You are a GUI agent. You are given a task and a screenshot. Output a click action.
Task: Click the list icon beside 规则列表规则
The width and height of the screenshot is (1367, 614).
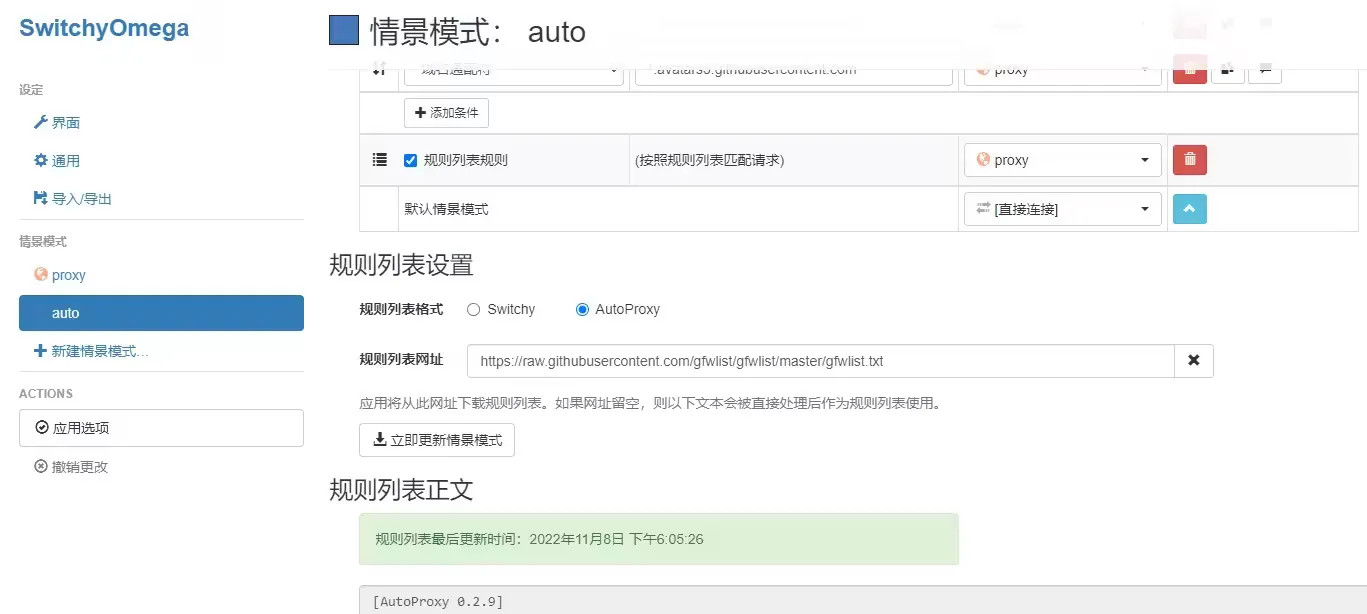click(379, 160)
